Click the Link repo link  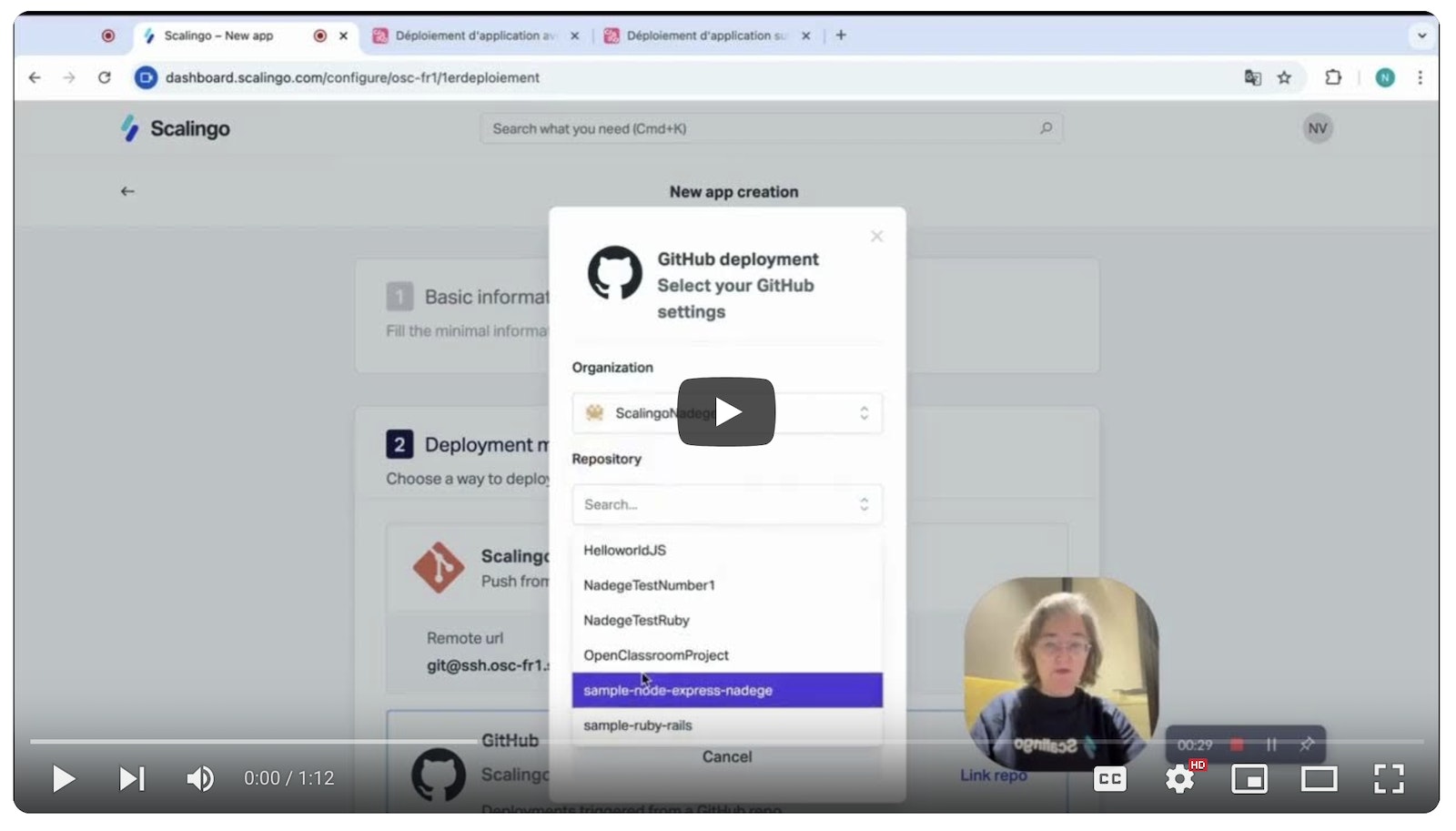click(x=993, y=775)
